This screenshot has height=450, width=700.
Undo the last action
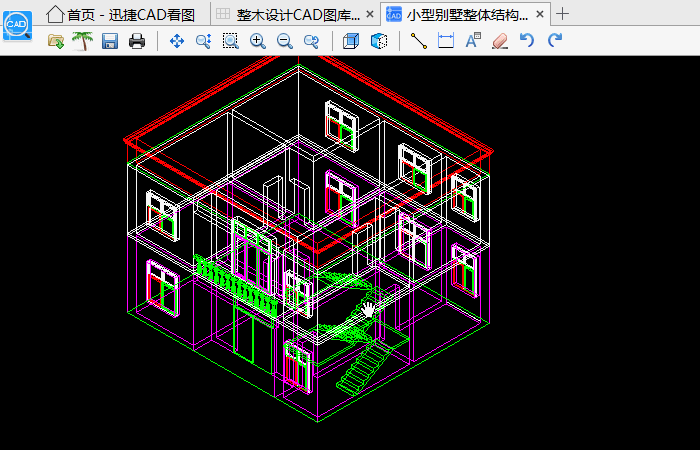coord(527,41)
